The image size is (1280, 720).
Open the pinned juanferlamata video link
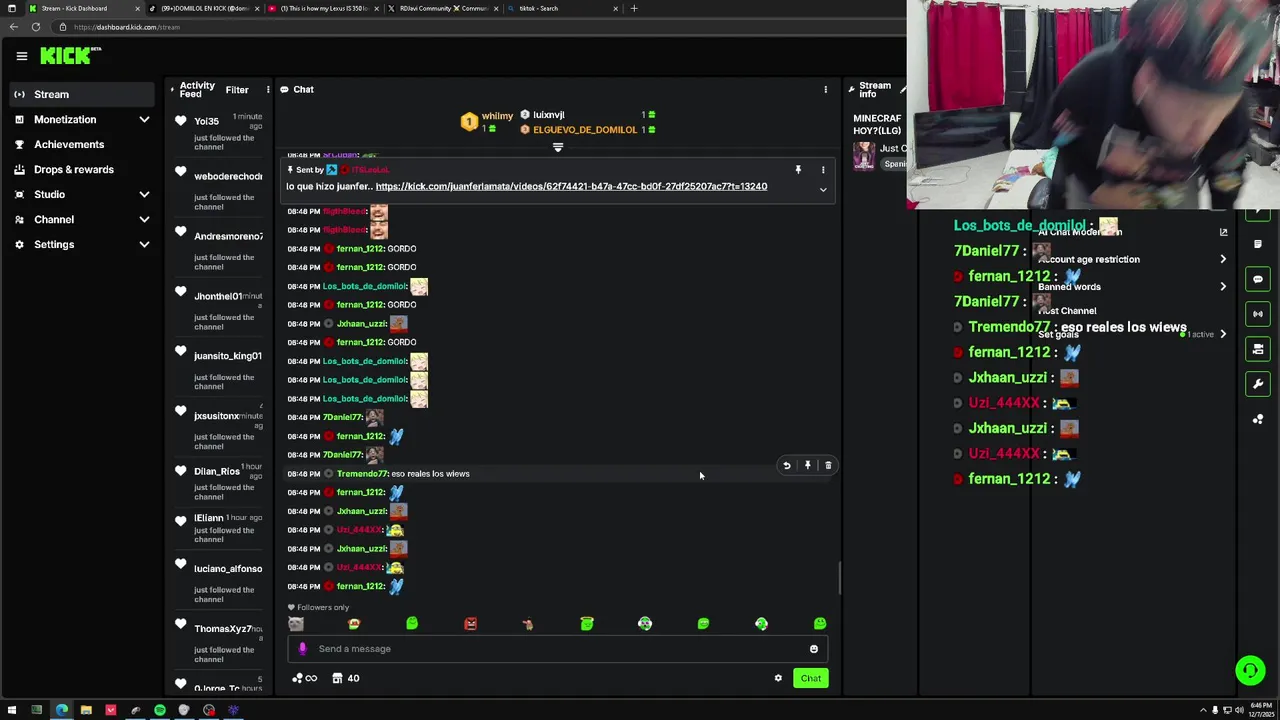[571, 186]
